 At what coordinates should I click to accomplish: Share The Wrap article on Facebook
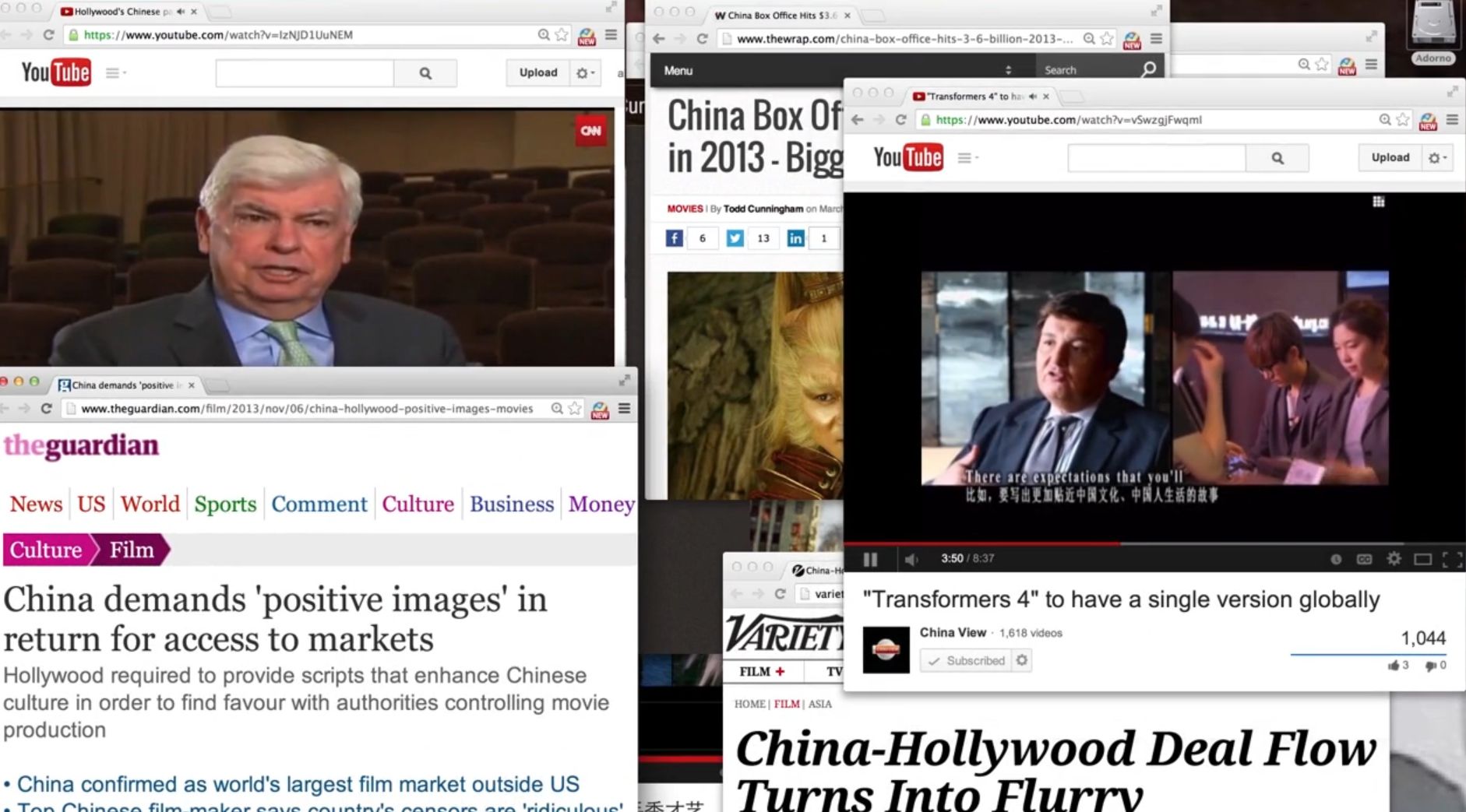675,238
